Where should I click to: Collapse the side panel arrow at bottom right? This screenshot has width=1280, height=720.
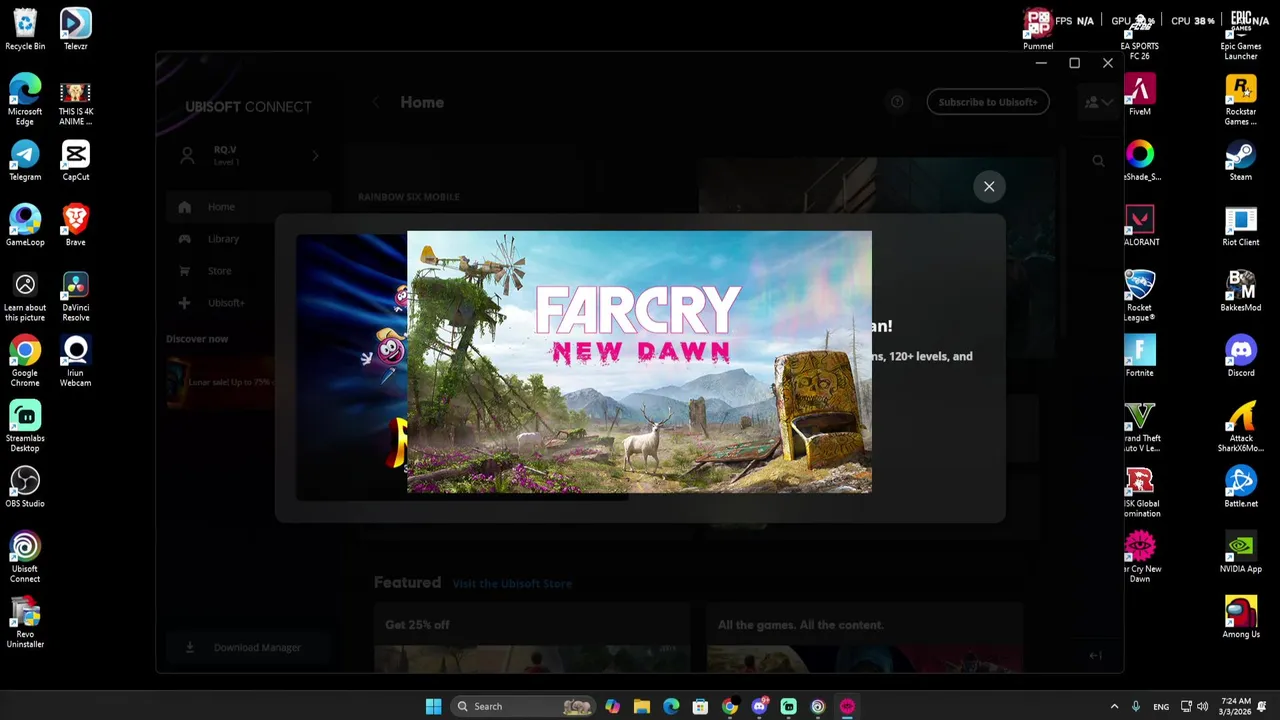(1095, 656)
